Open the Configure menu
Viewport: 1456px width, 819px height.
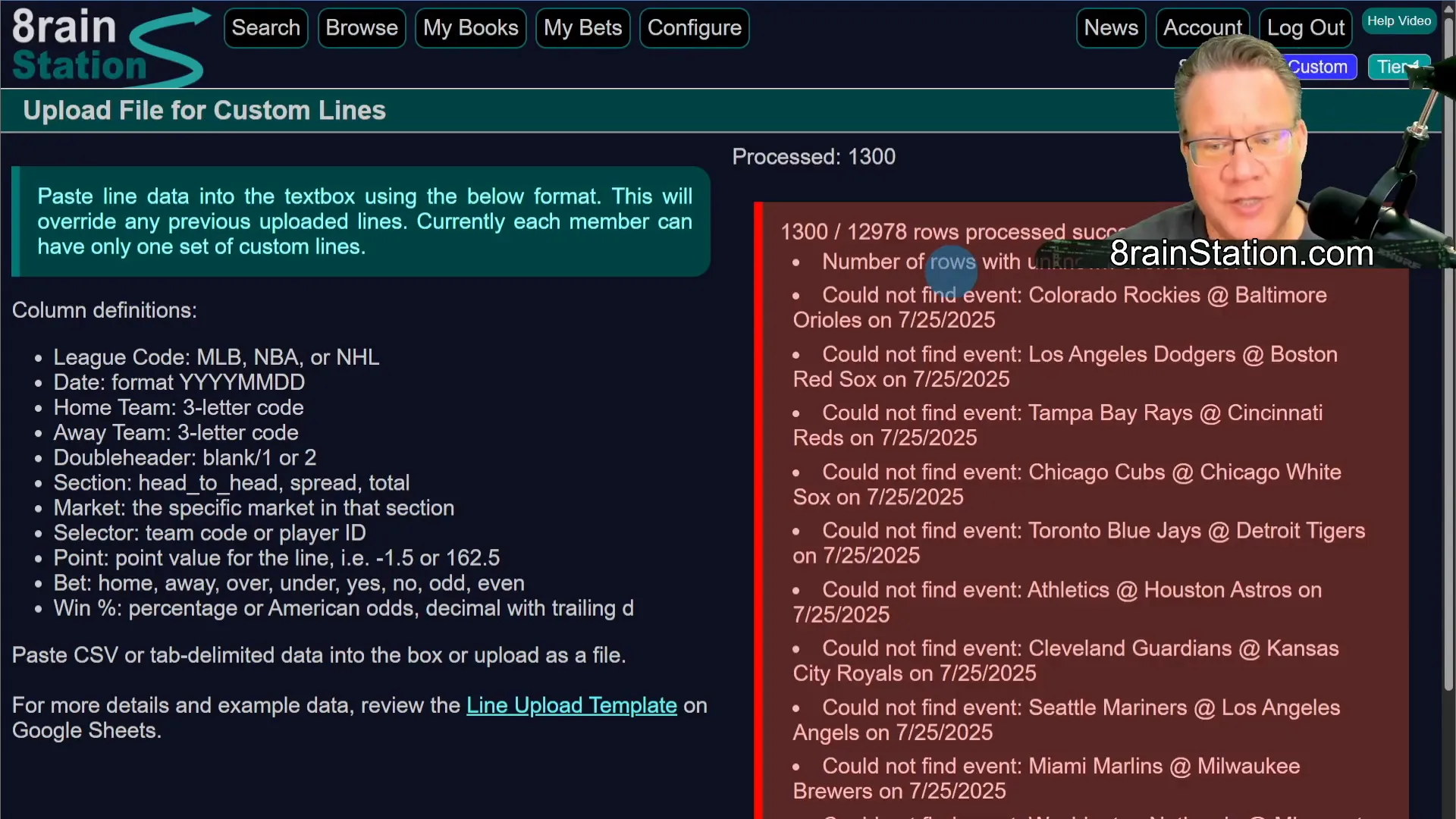694,28
